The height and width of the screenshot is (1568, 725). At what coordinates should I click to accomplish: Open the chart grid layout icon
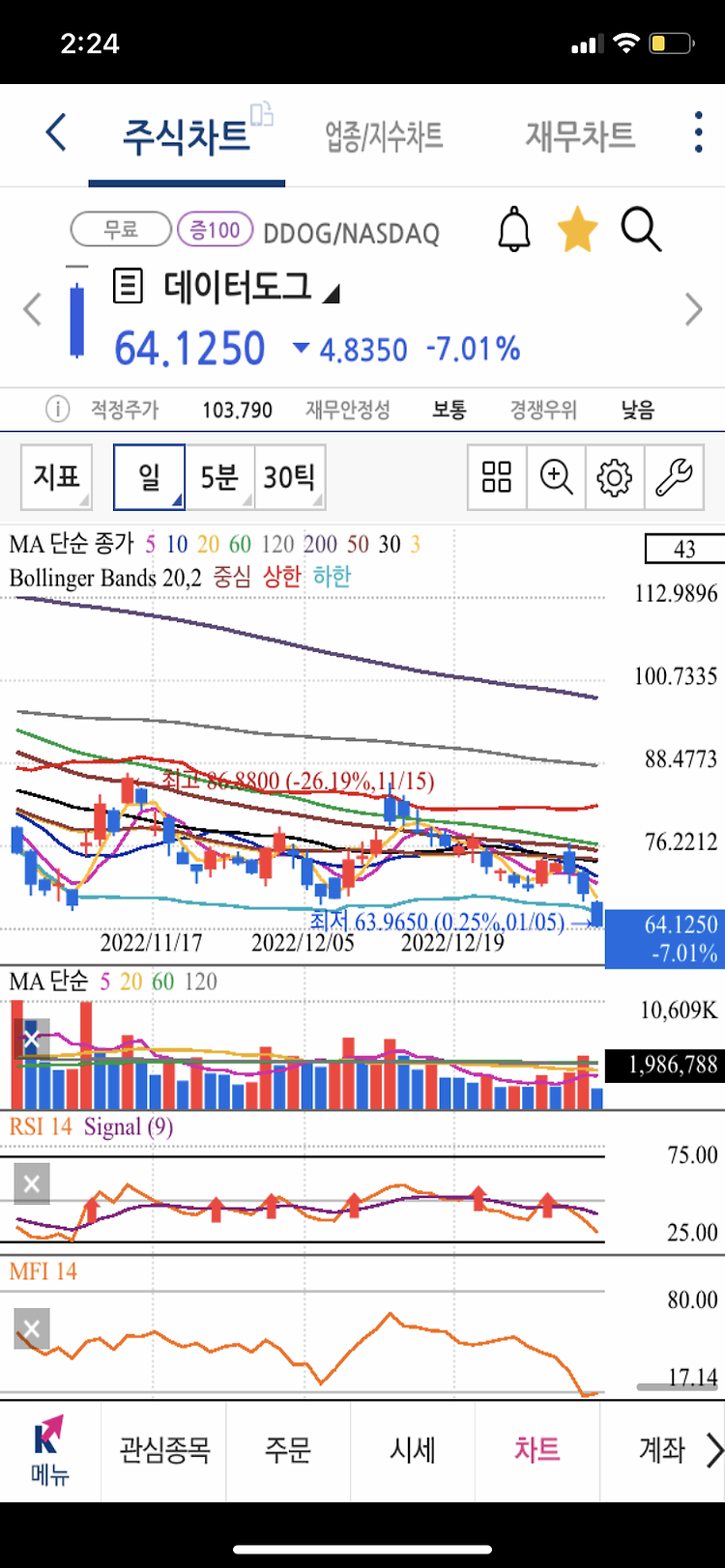(497, 477)
